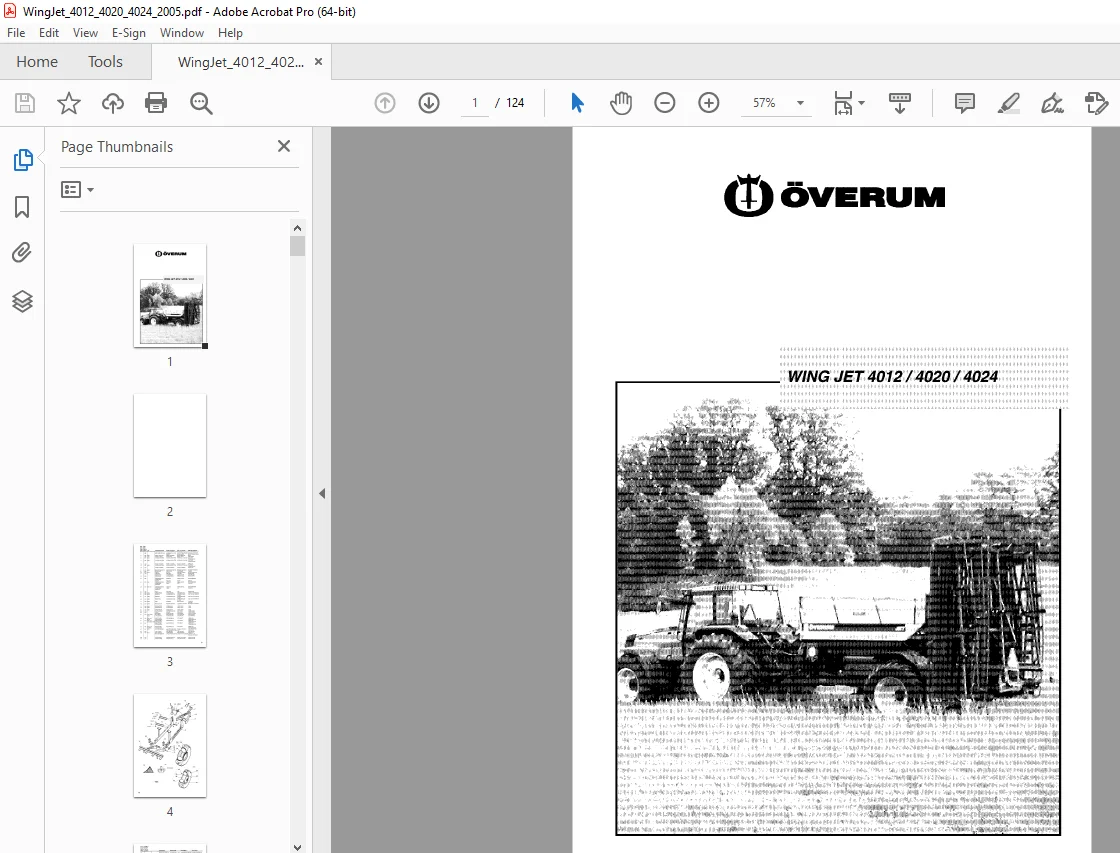Select page 1 thumbnail

170,295
